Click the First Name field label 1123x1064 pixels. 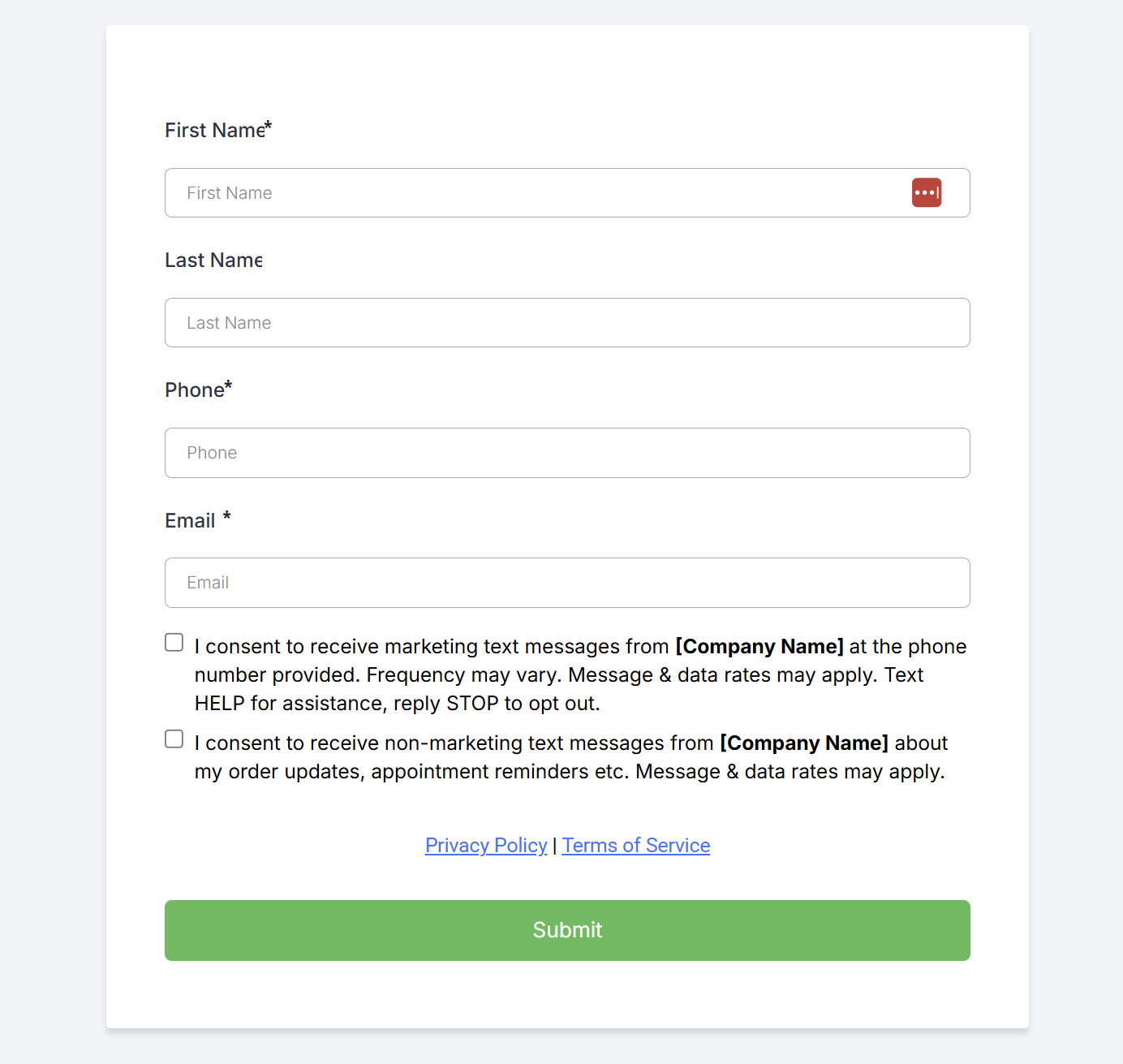pyautogui.click(x=214, y=131)
